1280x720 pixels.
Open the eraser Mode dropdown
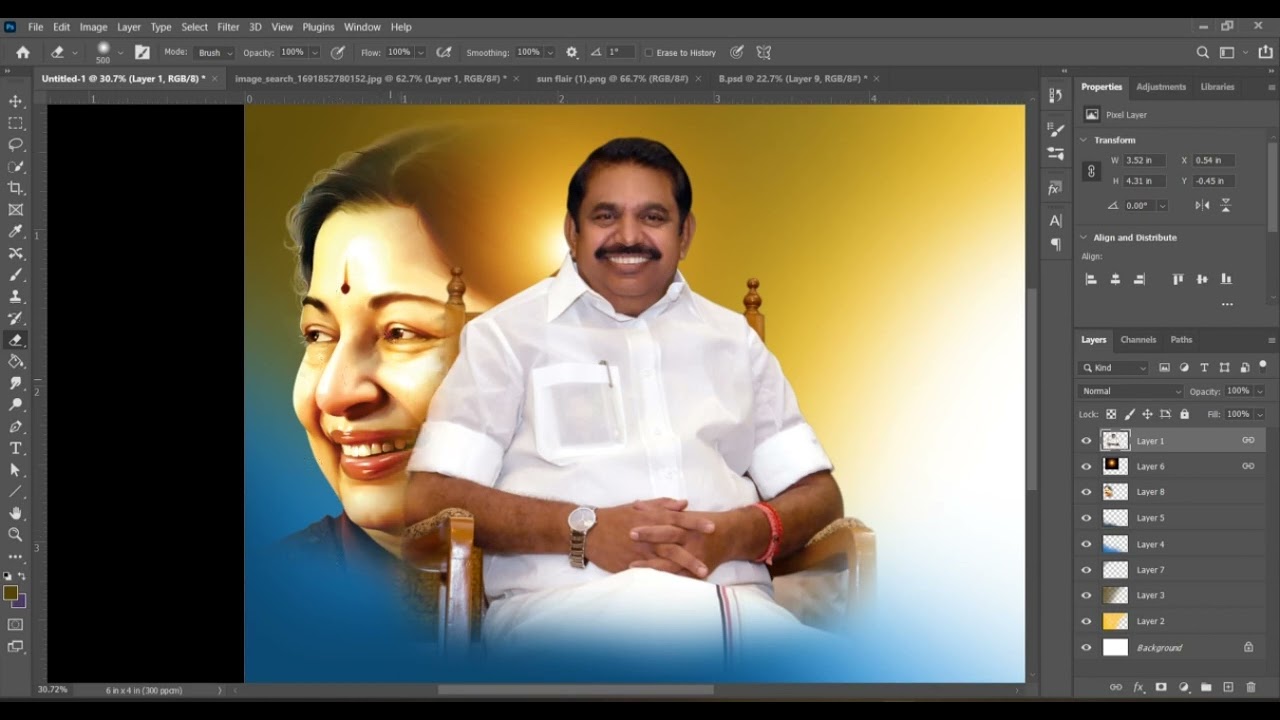coord(214,52)
